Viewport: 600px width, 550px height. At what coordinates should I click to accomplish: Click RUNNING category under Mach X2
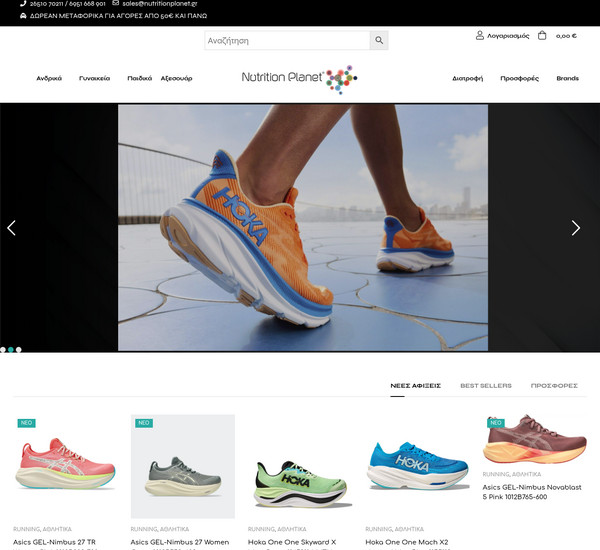(x=378, y=529)
